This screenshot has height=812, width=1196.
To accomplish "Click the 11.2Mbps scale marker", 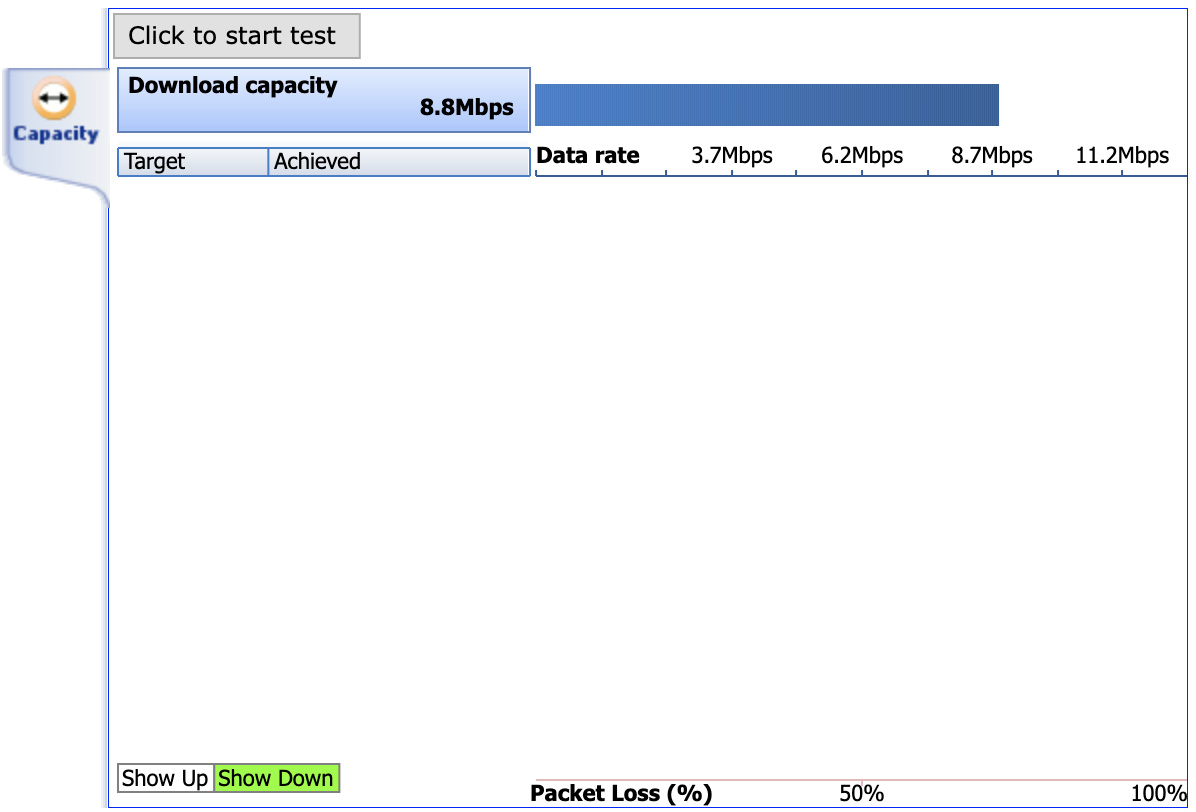I will click(x=1122, y=156).
